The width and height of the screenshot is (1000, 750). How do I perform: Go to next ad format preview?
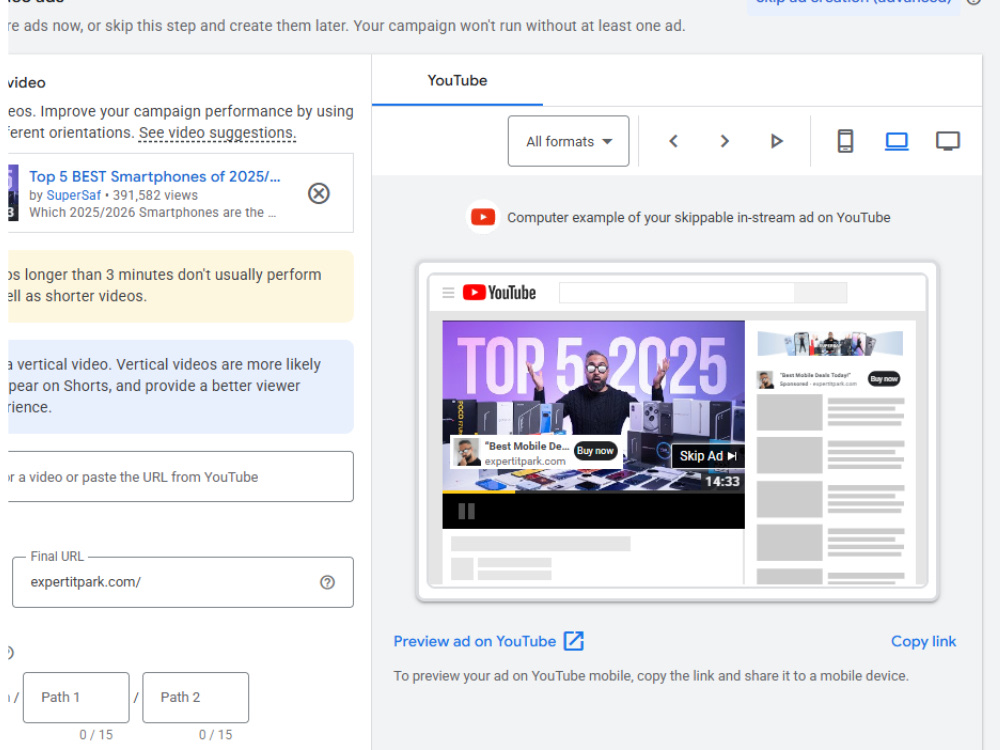pyautogui.click(x=724, y=141)
